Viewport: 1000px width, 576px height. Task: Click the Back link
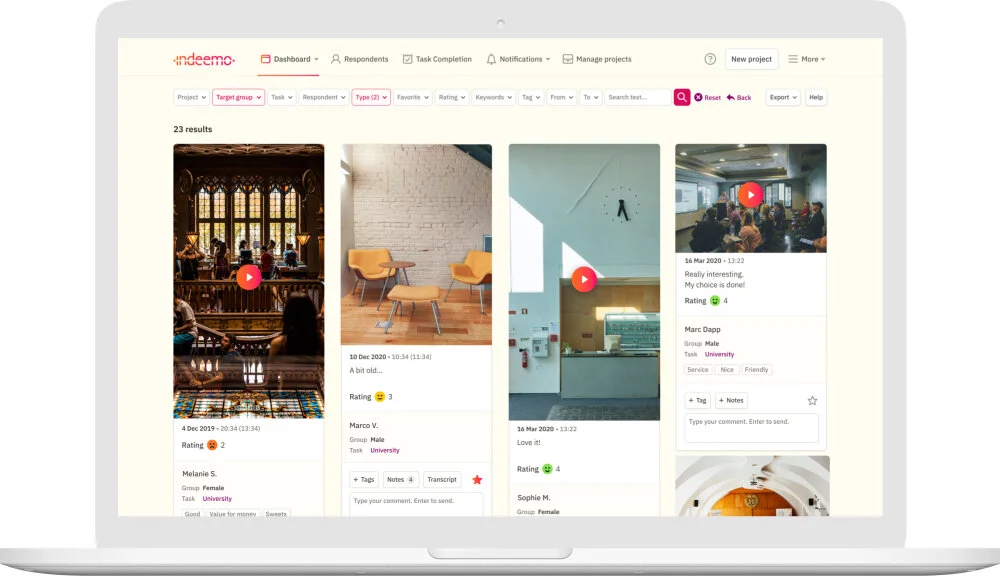[739, 98]
